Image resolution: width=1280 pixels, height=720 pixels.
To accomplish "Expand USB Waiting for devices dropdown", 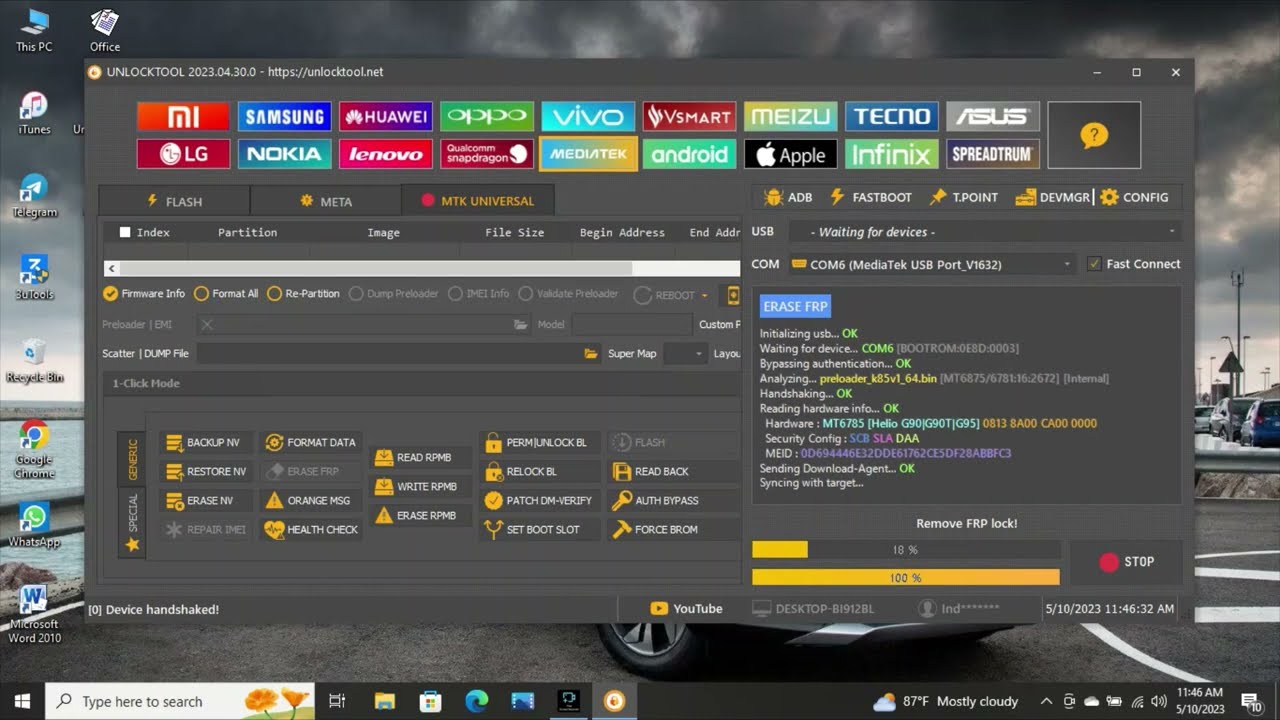I will (x=984, y=232).
